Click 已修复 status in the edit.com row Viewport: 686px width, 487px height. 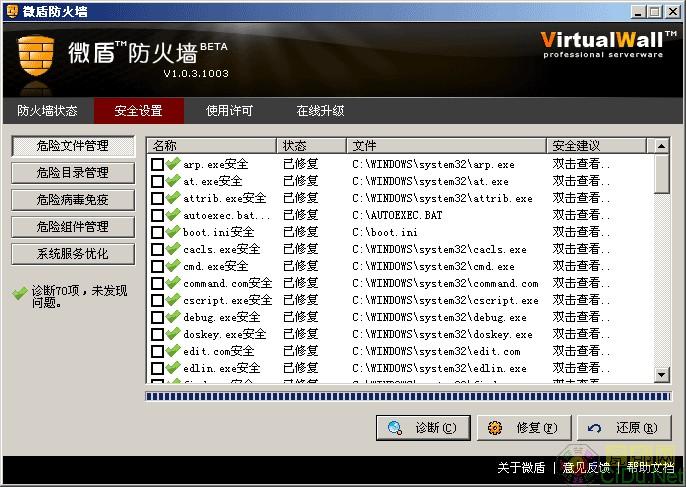tap(301, 351)
